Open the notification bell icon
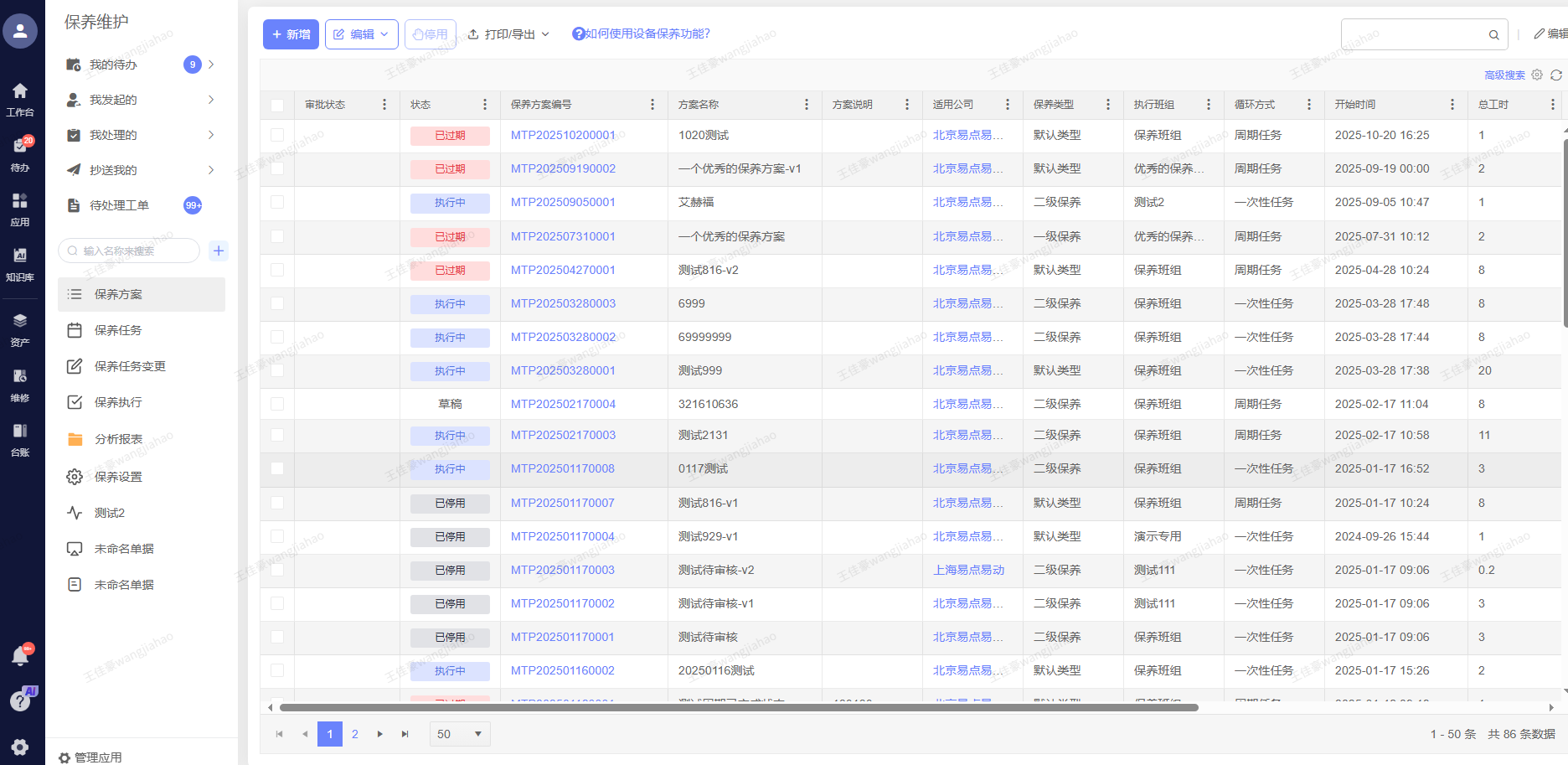Viewport: 1568px width, 765px height. click(20, 656)
